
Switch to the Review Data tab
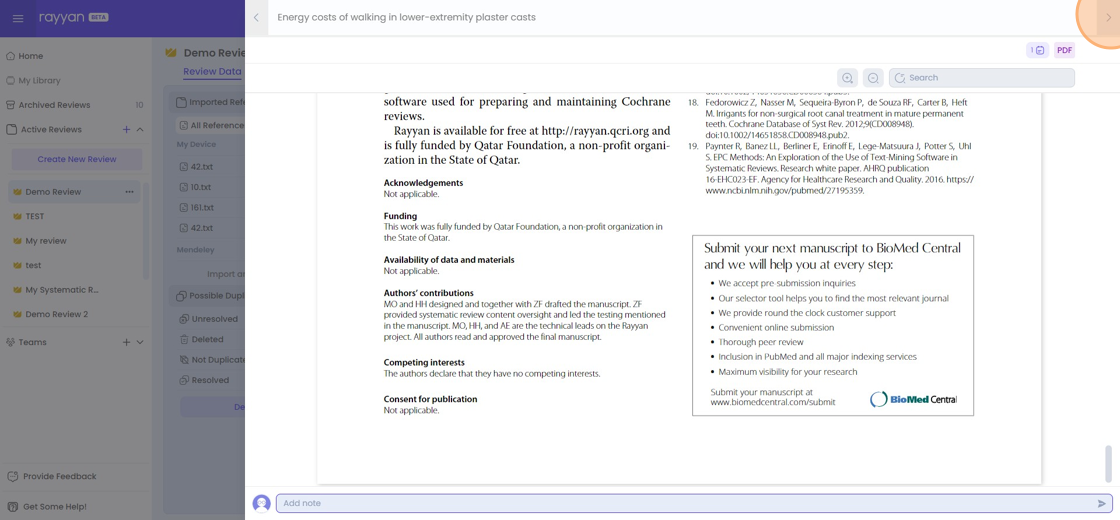(x=212, y=71)
